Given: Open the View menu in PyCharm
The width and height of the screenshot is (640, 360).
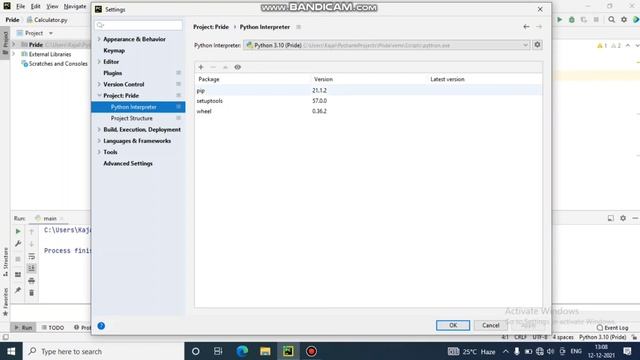Looking at the screenshot, I should (52, 7).
